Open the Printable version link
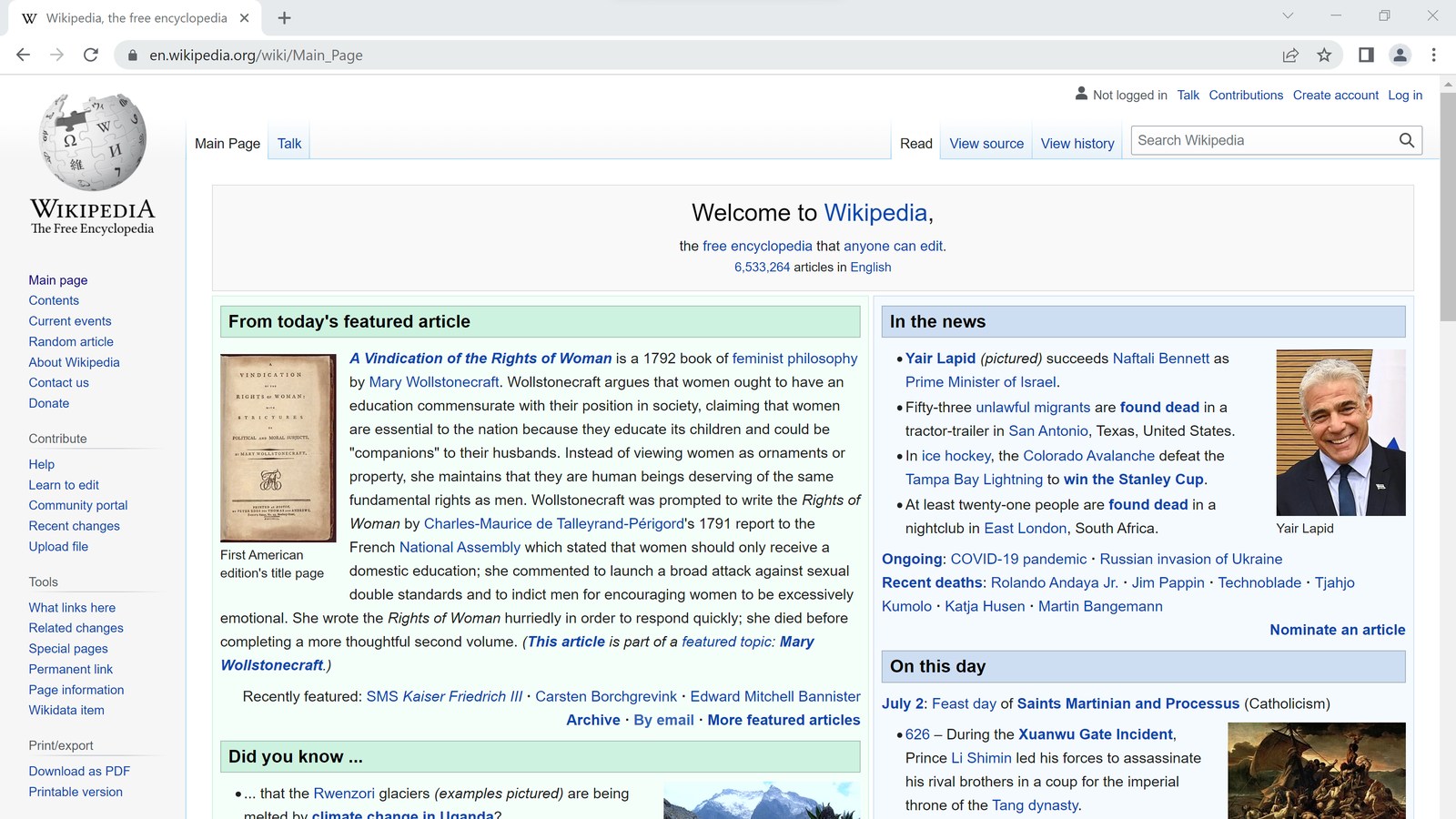Screen dimensions: 1456x819 click(x=76, y=792)
